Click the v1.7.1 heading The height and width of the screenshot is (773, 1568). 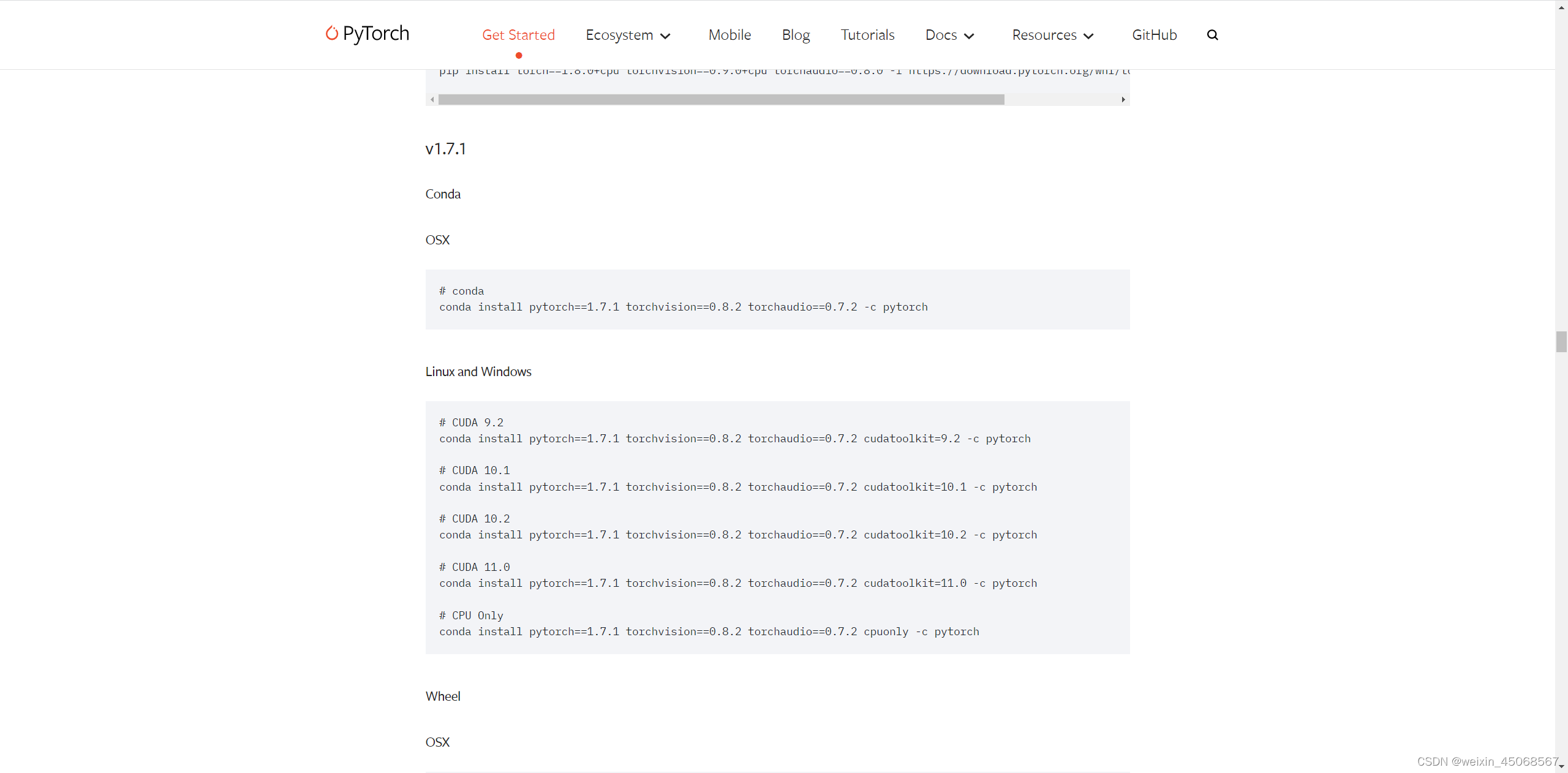[x=445, y=148]
